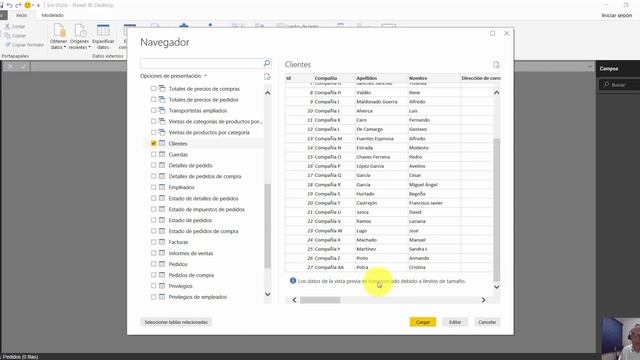Click the formula bar X cancel icon
Image resolution: width=640 pixels, height=360 pixels.
click(10, 67)
